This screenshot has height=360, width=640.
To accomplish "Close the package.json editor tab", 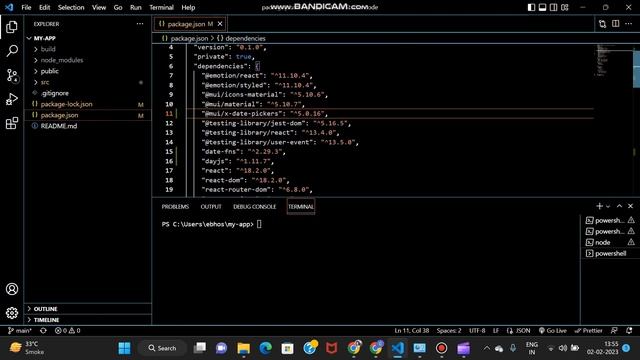I will (x=220, y=24).
